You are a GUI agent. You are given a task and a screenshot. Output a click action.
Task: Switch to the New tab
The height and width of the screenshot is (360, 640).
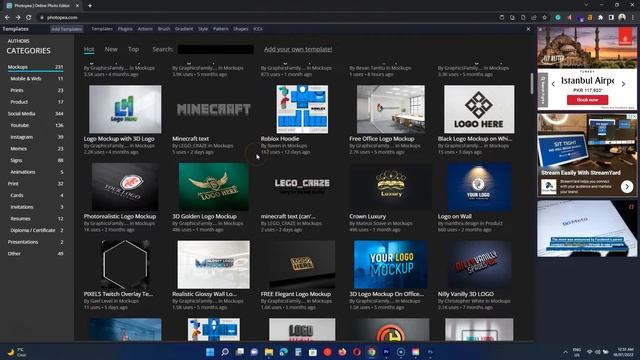111,49
